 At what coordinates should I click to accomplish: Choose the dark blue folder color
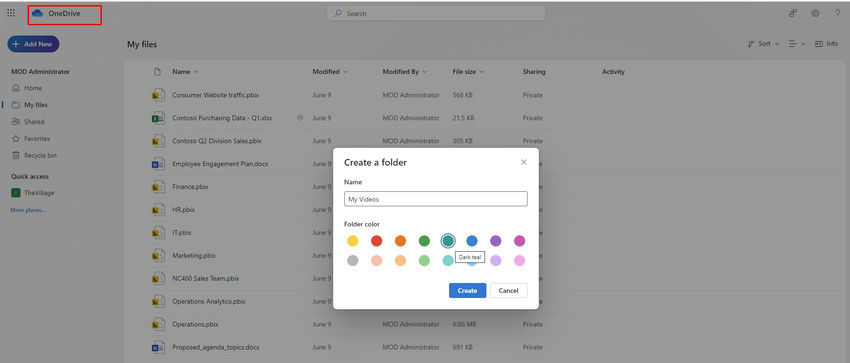coord(472,241)
